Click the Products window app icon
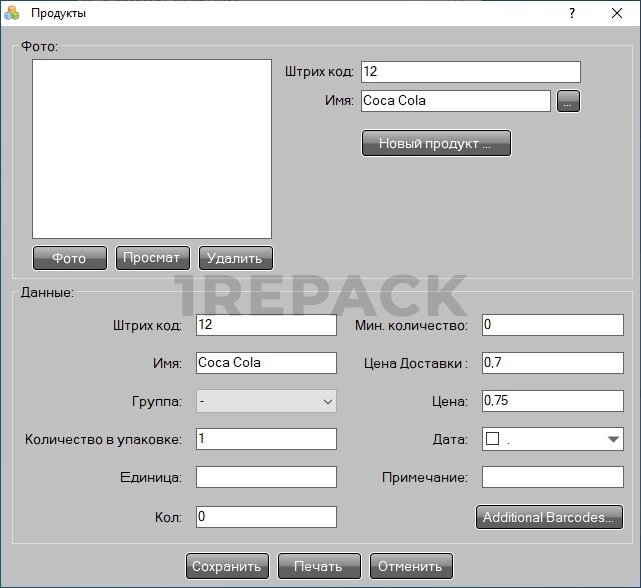The width and height of the screenshot is (641, 588). [12, 13]
